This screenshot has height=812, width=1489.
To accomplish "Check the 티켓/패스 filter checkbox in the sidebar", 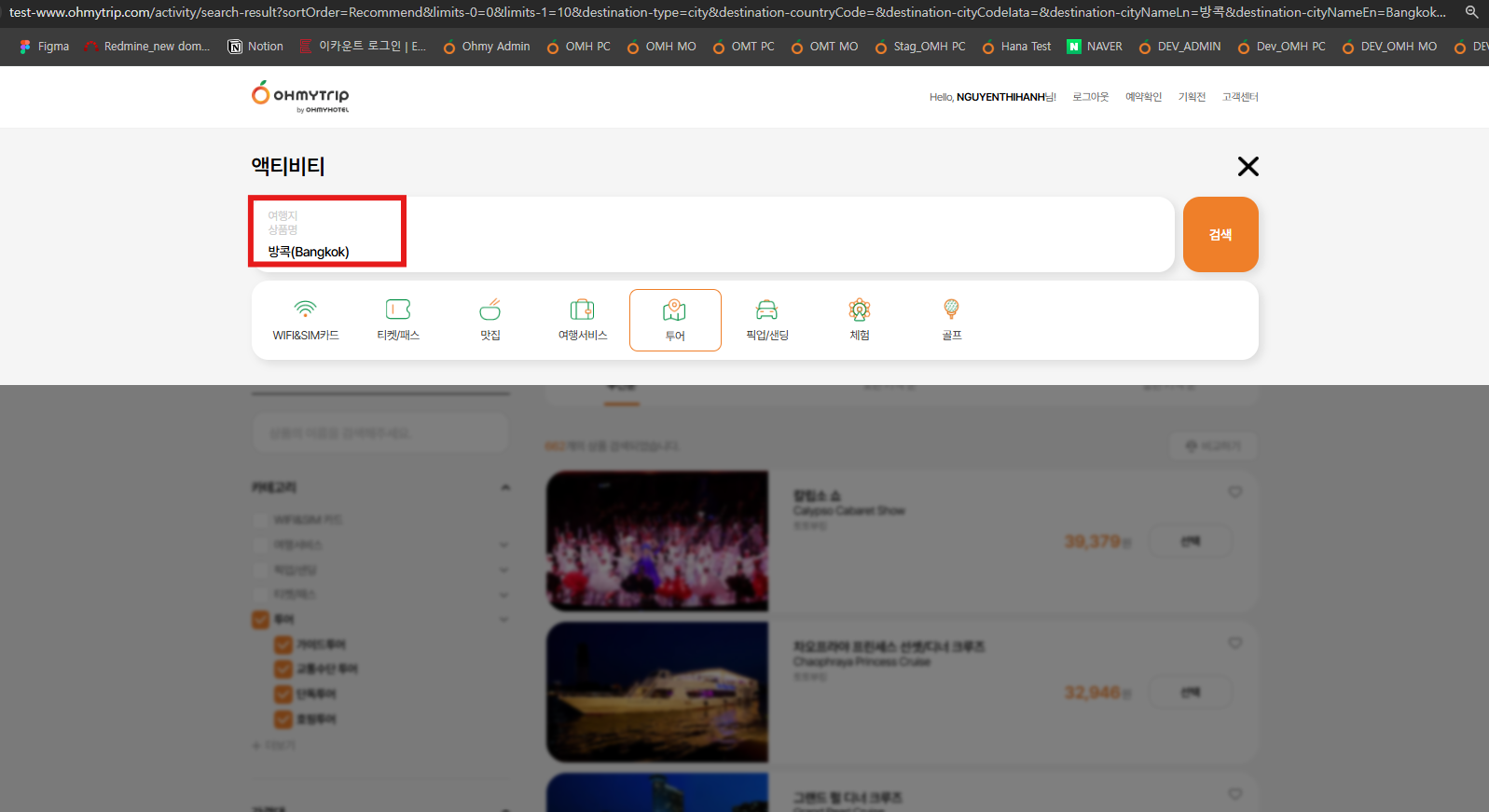I will click(261, 595).
